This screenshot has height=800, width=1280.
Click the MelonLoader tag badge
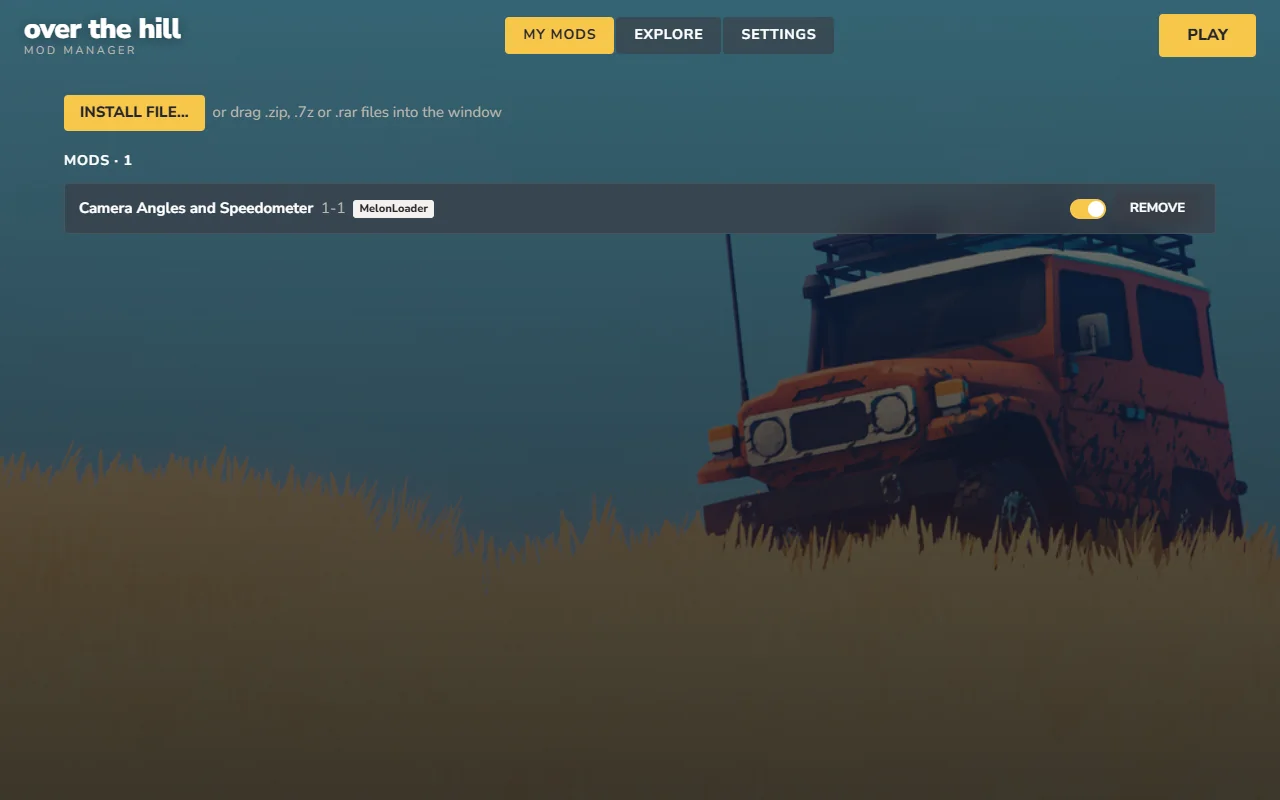(393, 209)
